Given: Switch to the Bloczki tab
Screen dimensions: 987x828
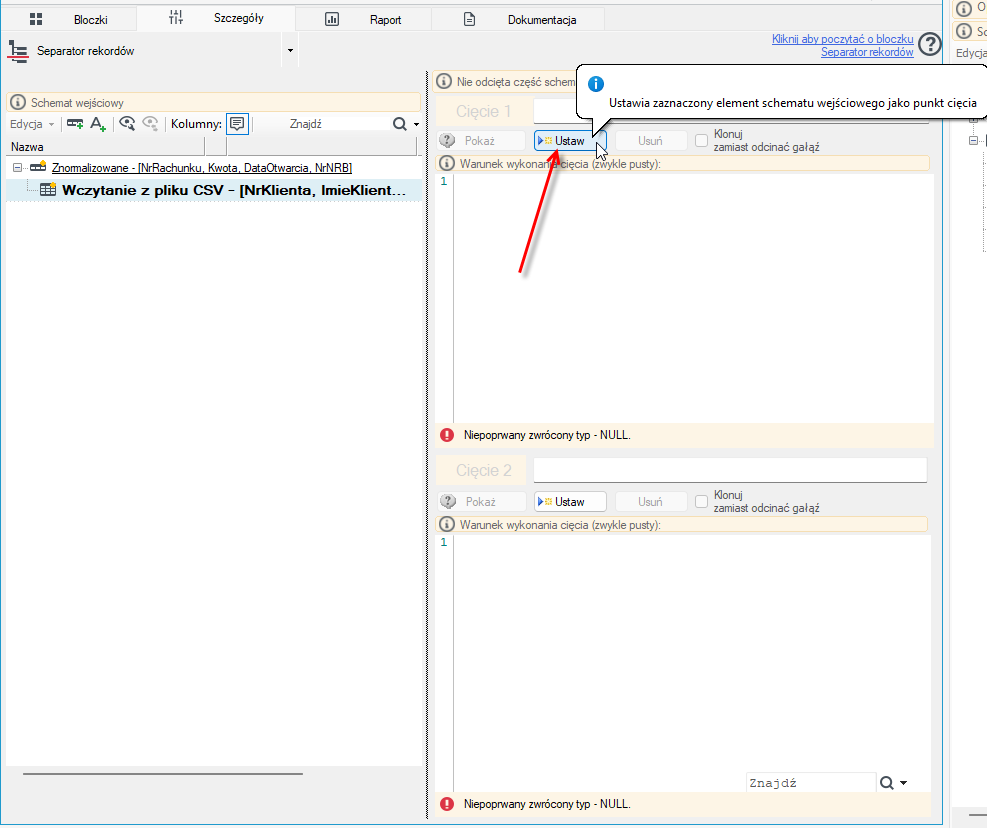Looking at the screenshot, I should pos(69,20).
